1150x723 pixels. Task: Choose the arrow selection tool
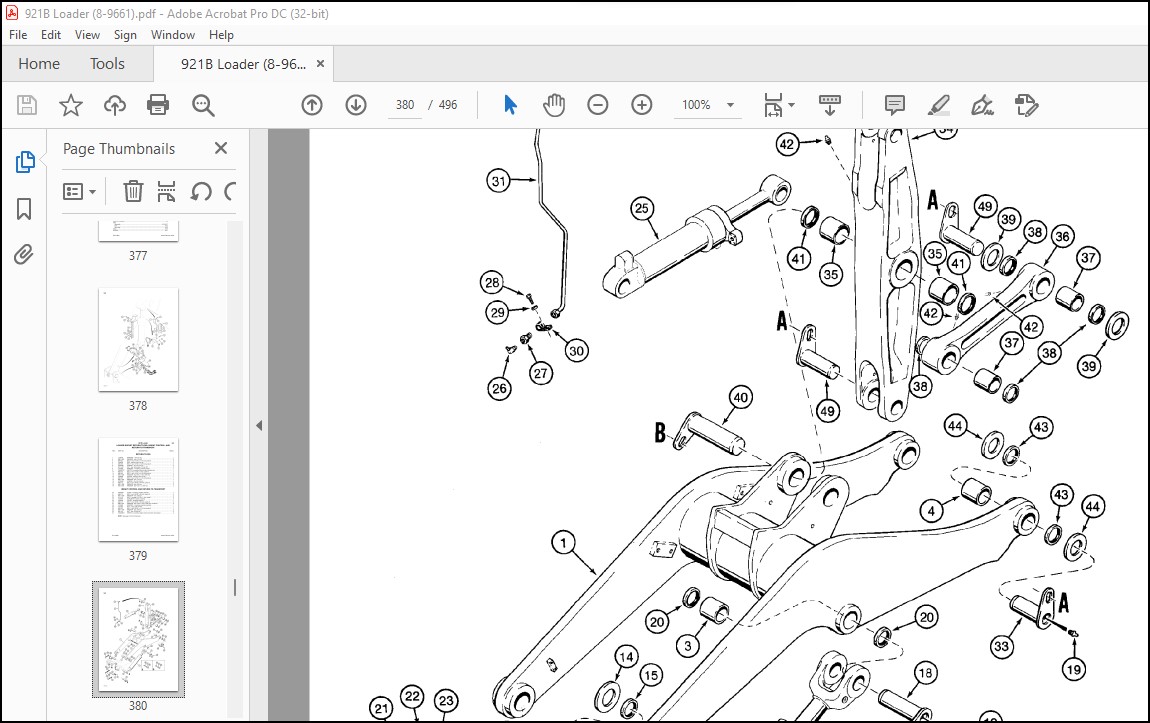510,105
